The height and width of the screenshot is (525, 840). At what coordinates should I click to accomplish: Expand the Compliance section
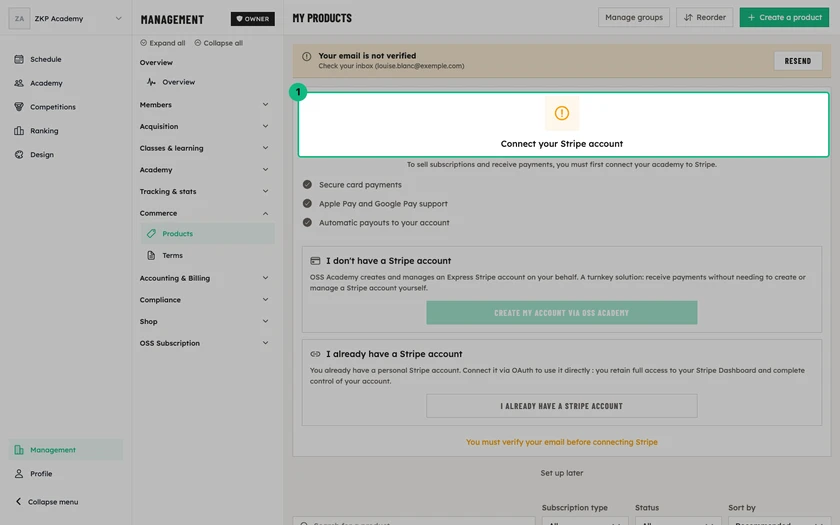[x=265, y=300]
